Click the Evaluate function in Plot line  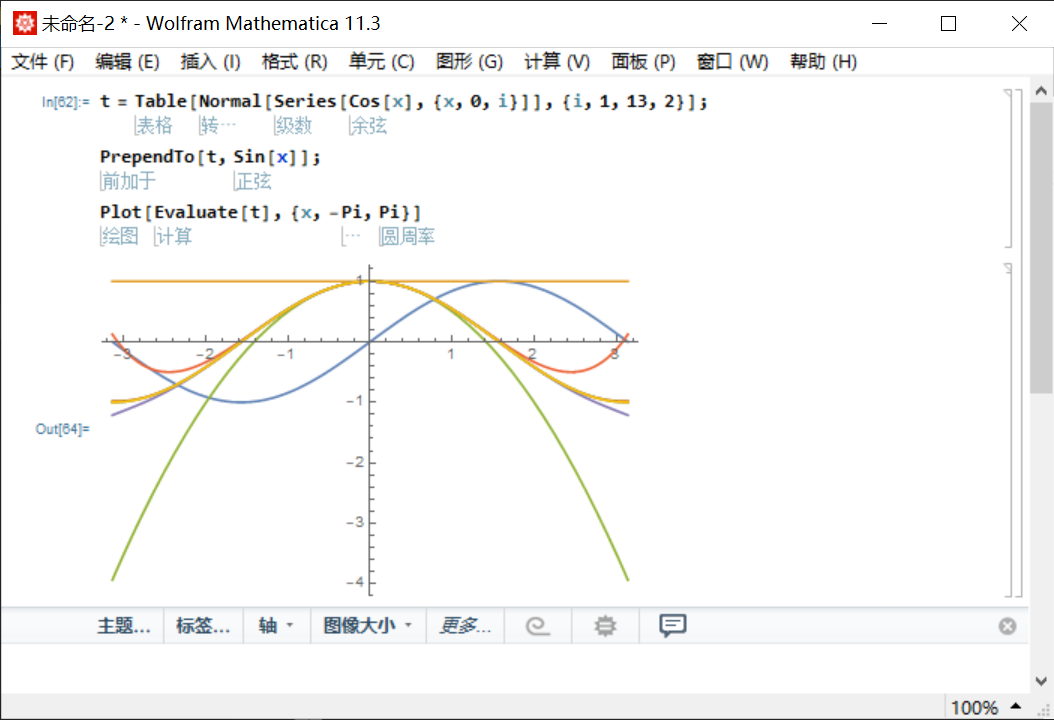196,212
